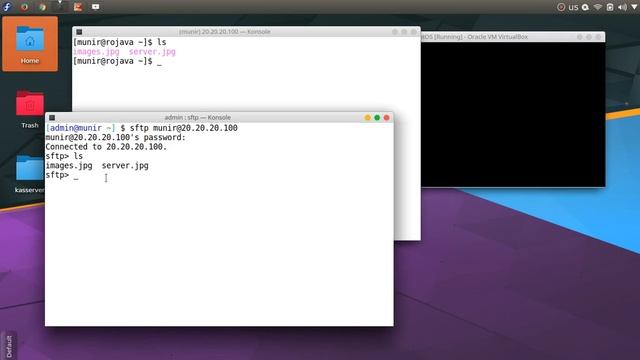Click the red record indicator in the tray

[561, 7]
